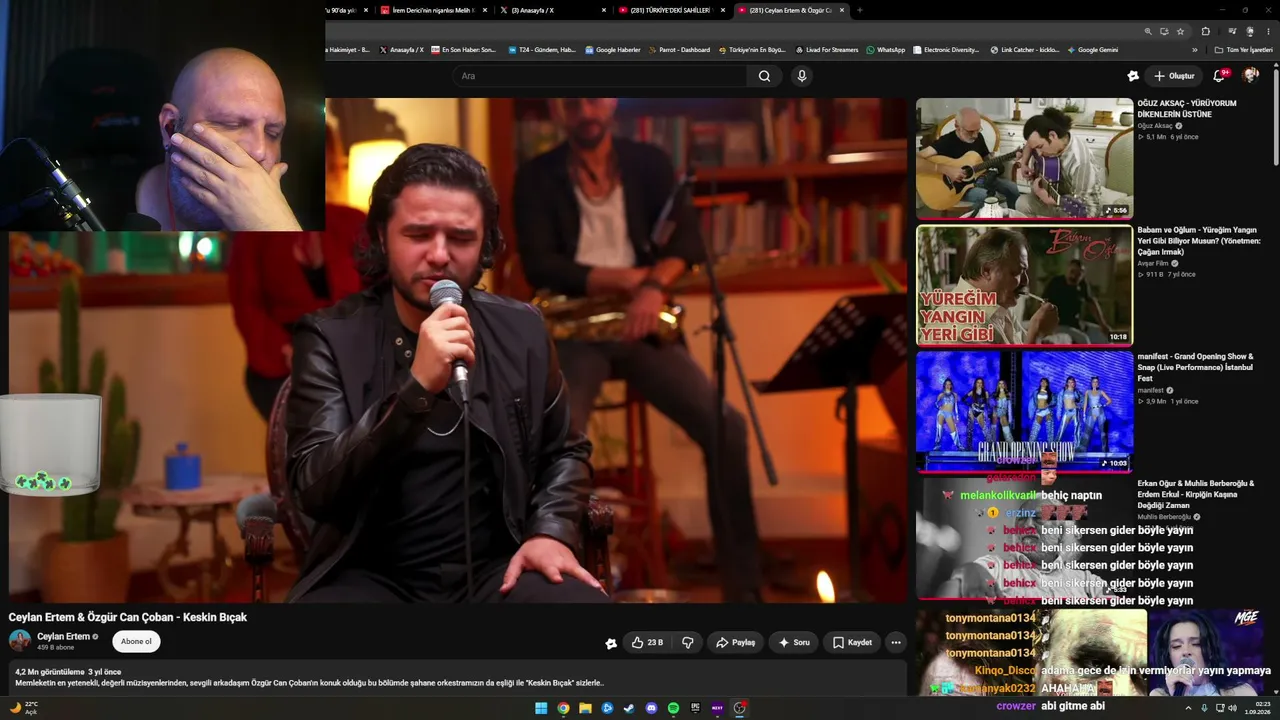Open the YouTube account avatar menu
The height and width of the screenshot is (720, 1280).
point(1250,76)
